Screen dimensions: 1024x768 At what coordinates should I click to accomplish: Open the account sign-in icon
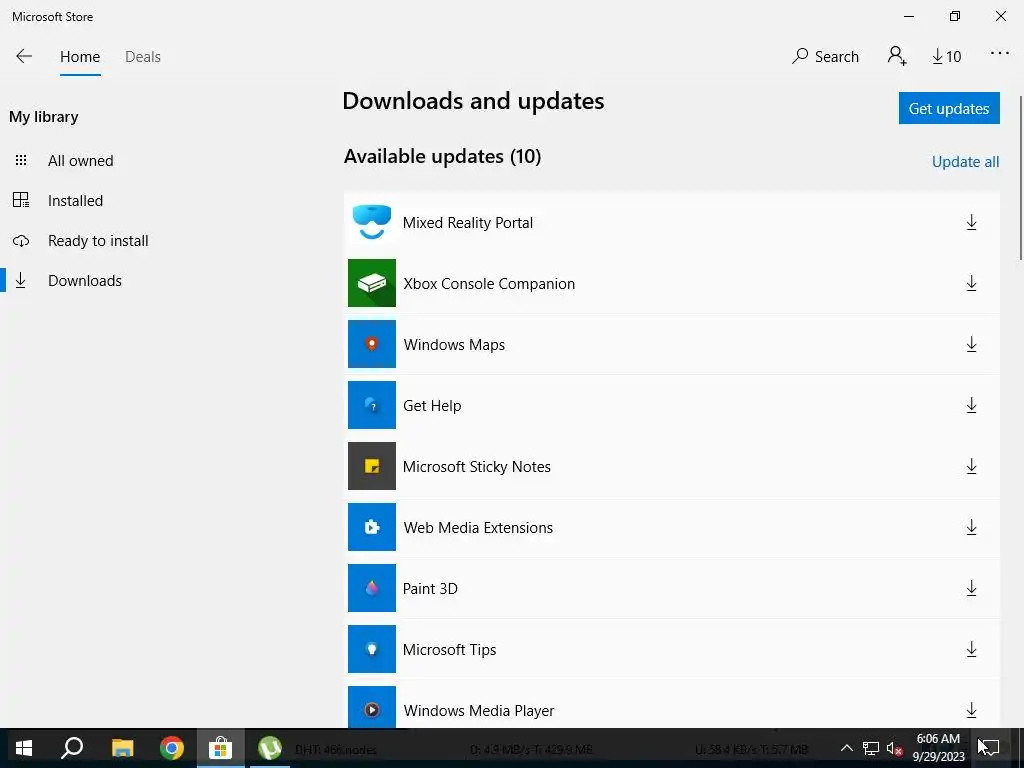coord(897,56)
